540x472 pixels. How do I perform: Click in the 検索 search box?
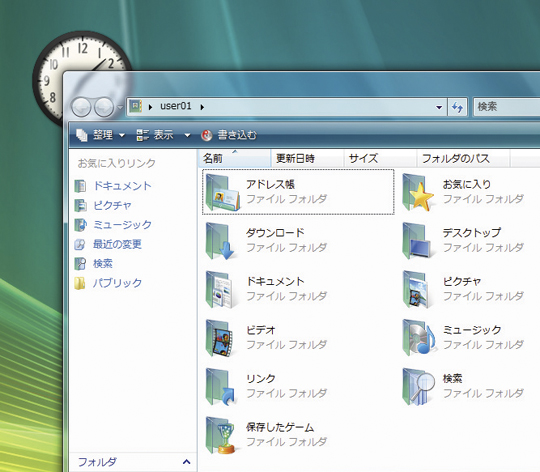(507, 107)
